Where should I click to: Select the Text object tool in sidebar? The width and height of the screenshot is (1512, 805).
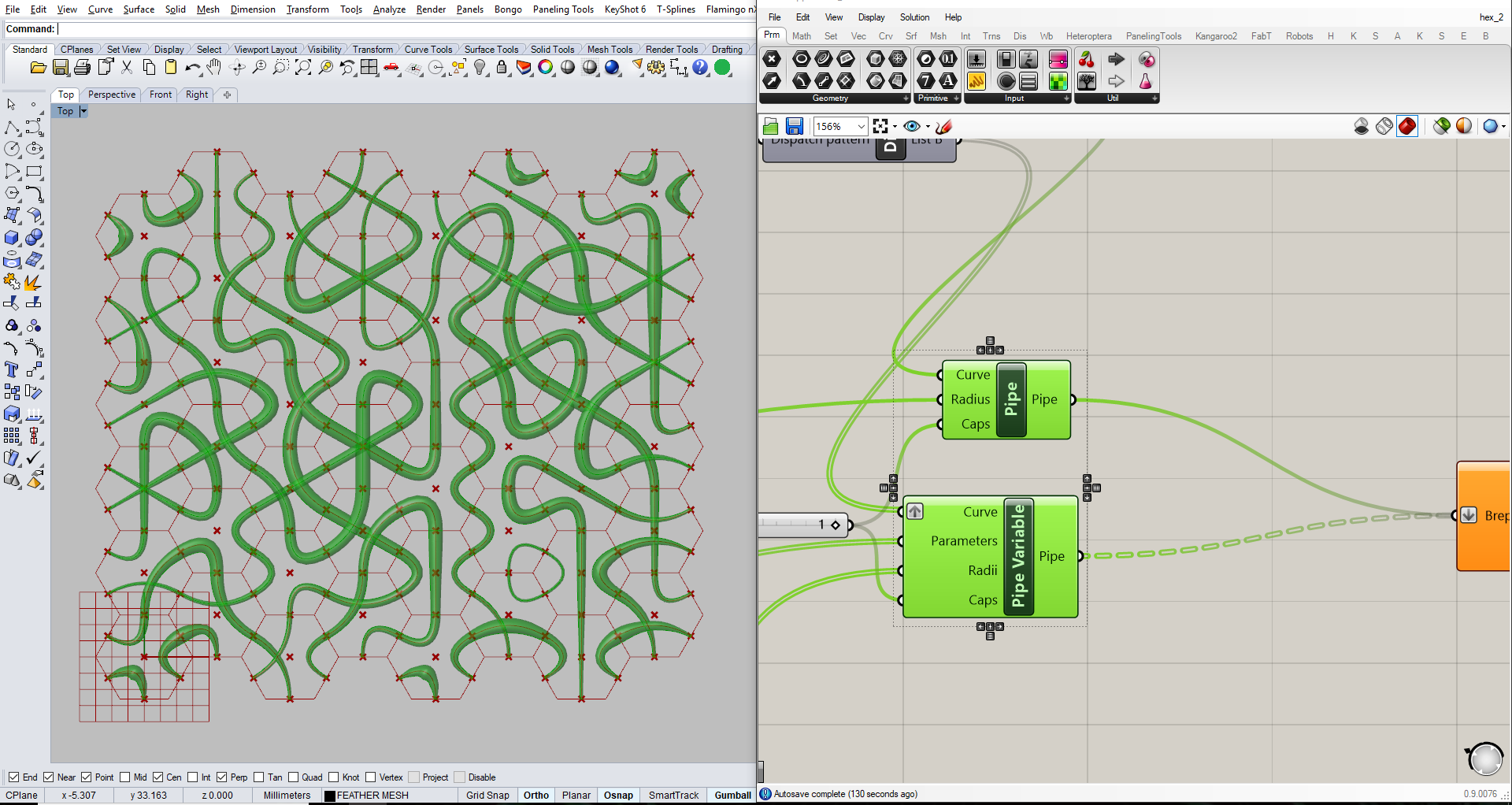(x=12, y=369)
